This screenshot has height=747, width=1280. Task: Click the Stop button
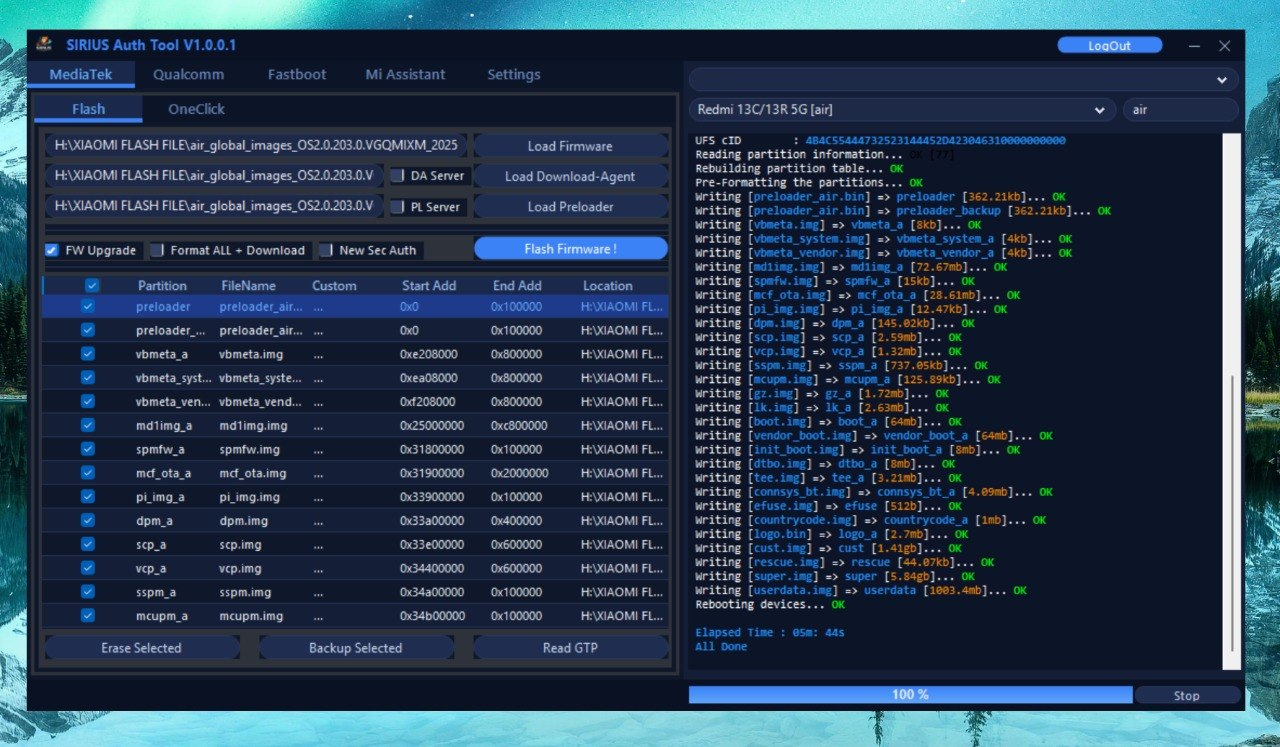(x=1187, y=695)
